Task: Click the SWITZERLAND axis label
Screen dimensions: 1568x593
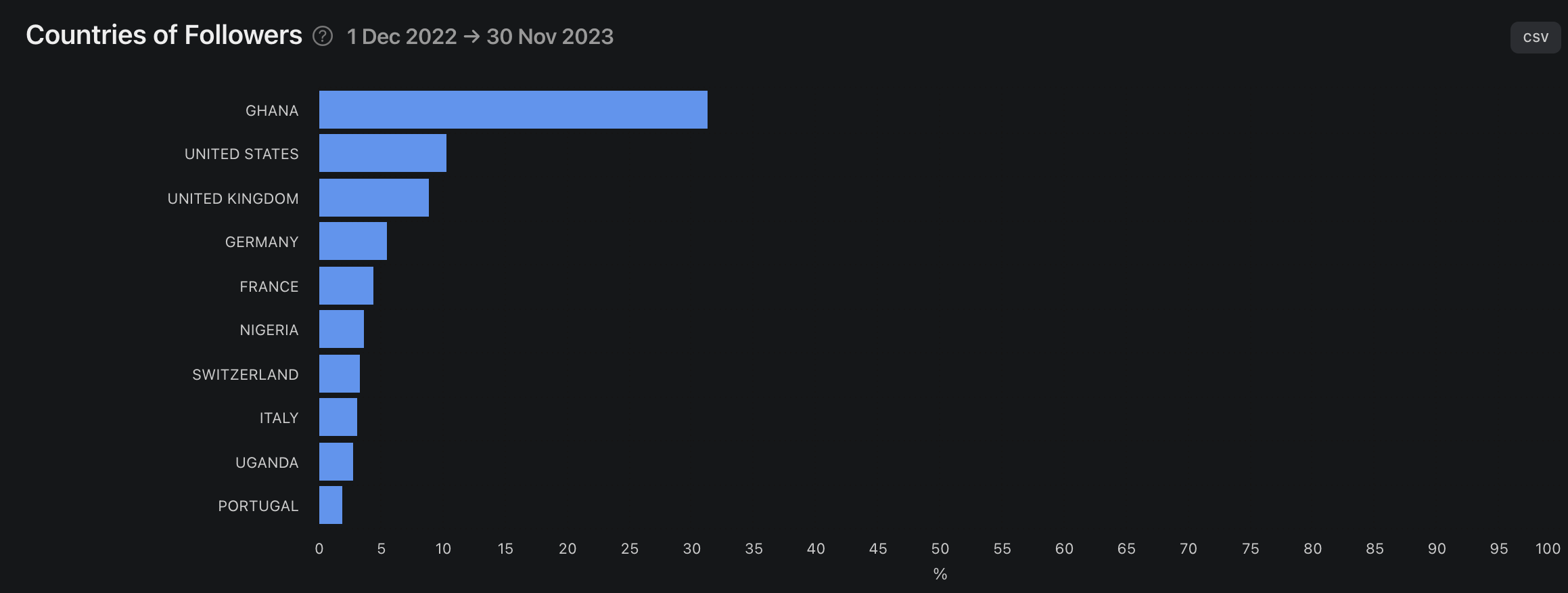Action: pyautogui.click(x=246, y=374)
